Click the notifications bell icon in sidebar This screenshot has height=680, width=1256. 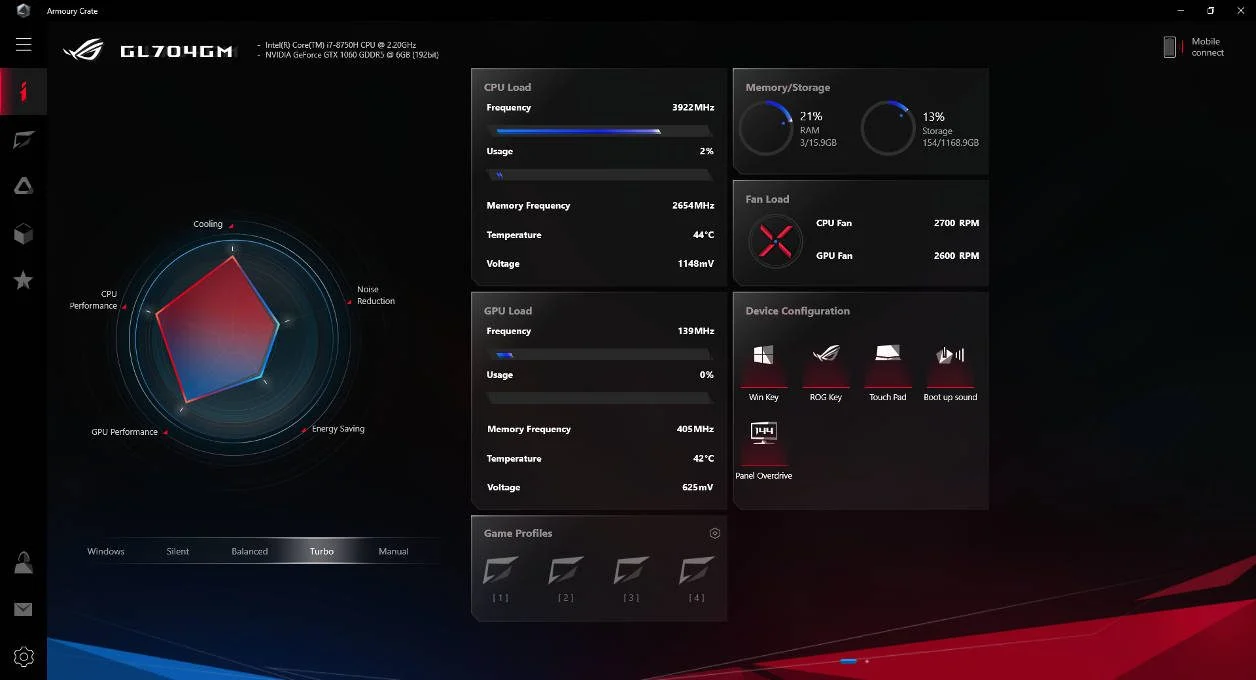coord(23,562)
